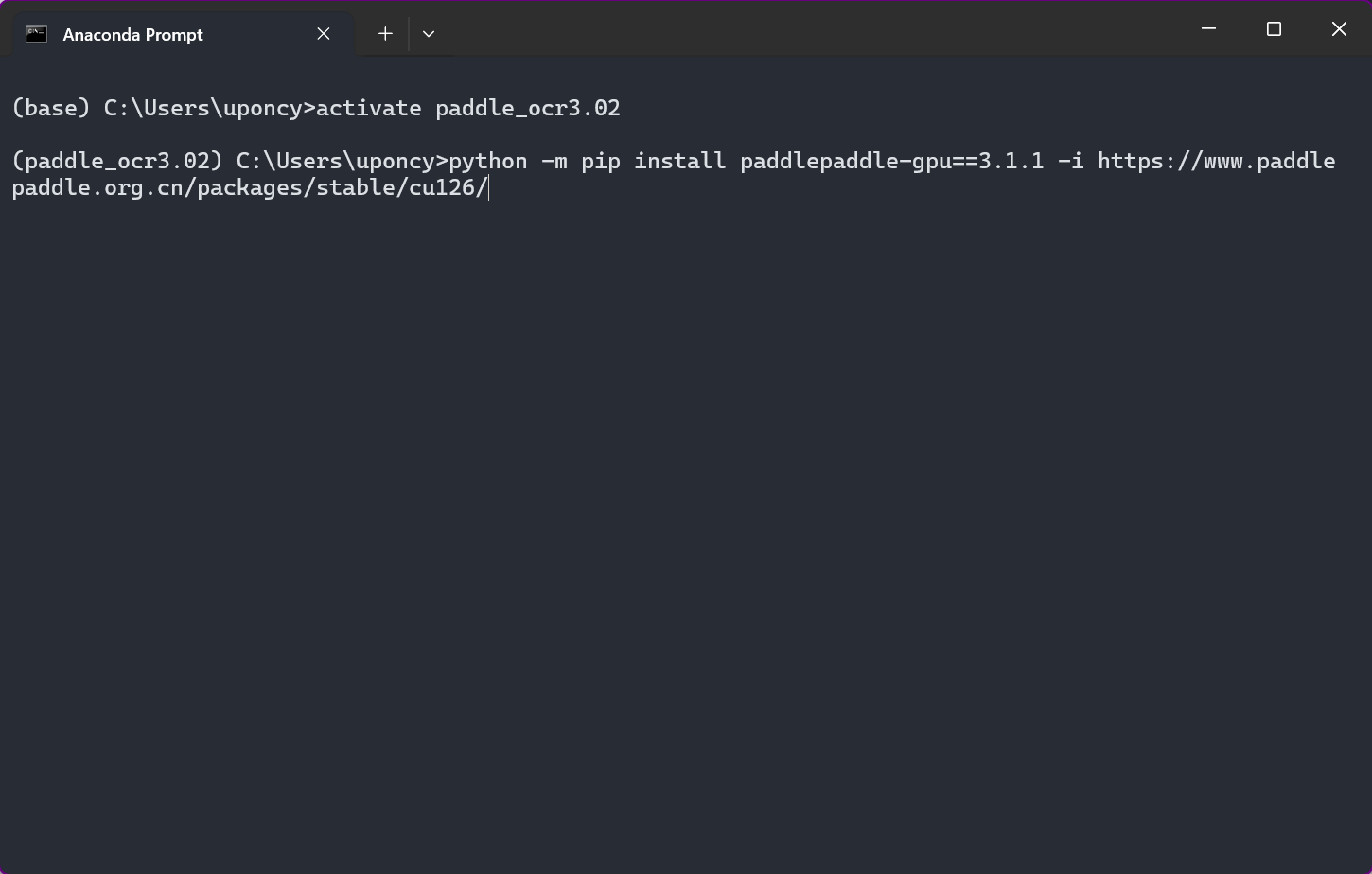1372x874 pixels.
Task: Click the "activate paddle_ocr3.02" command text
Action: [x=467, y=109]
